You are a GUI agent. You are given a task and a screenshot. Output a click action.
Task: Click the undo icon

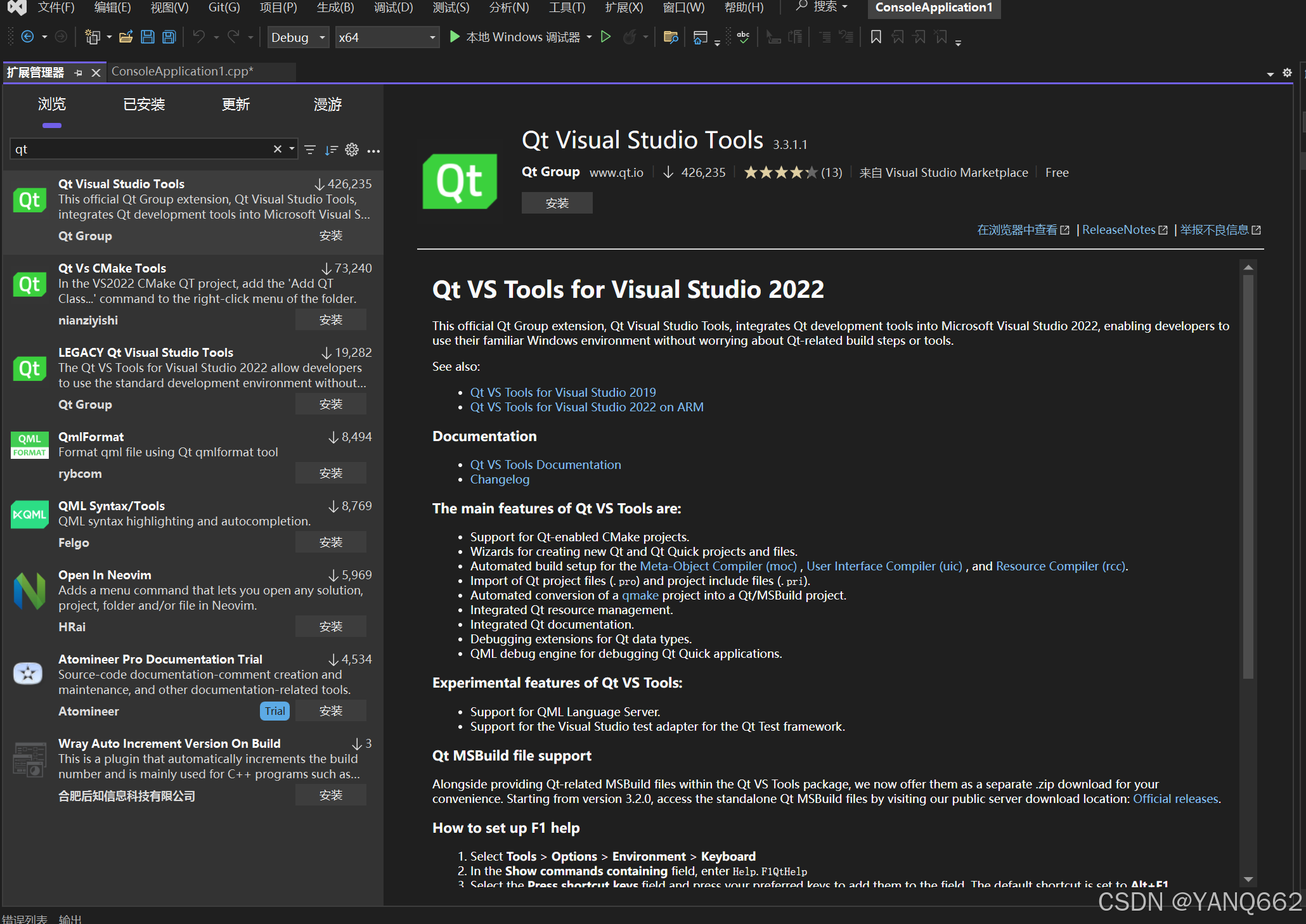coord(199,37)
